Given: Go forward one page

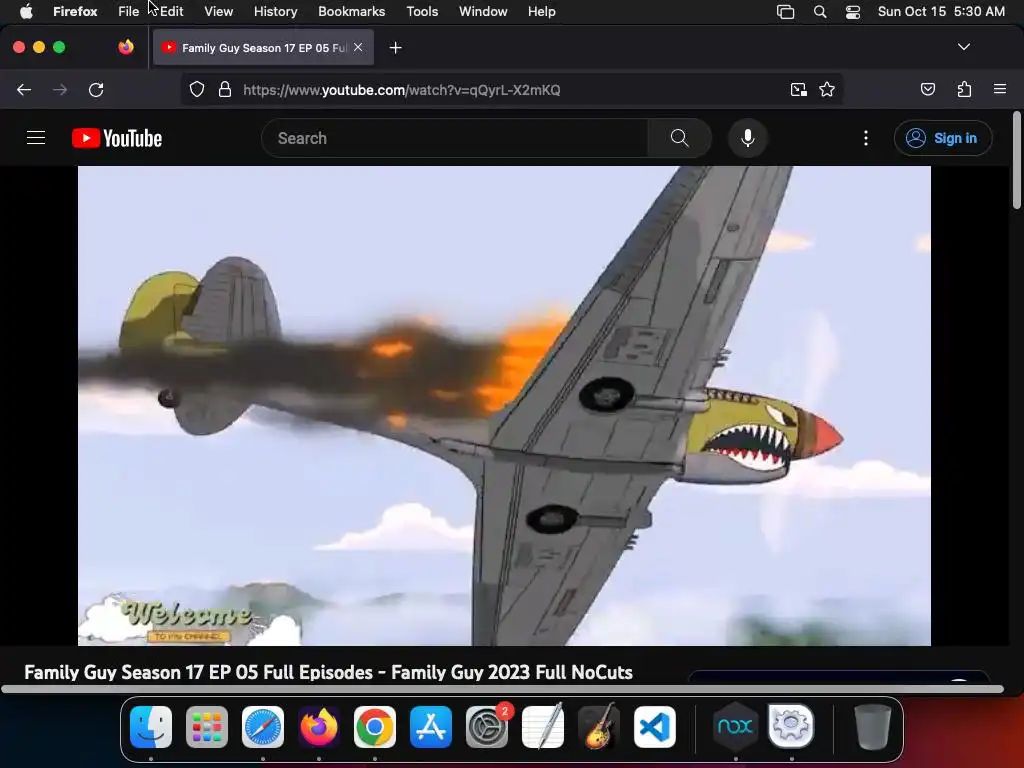Looking at the screenshot, I should click(60, 89).
